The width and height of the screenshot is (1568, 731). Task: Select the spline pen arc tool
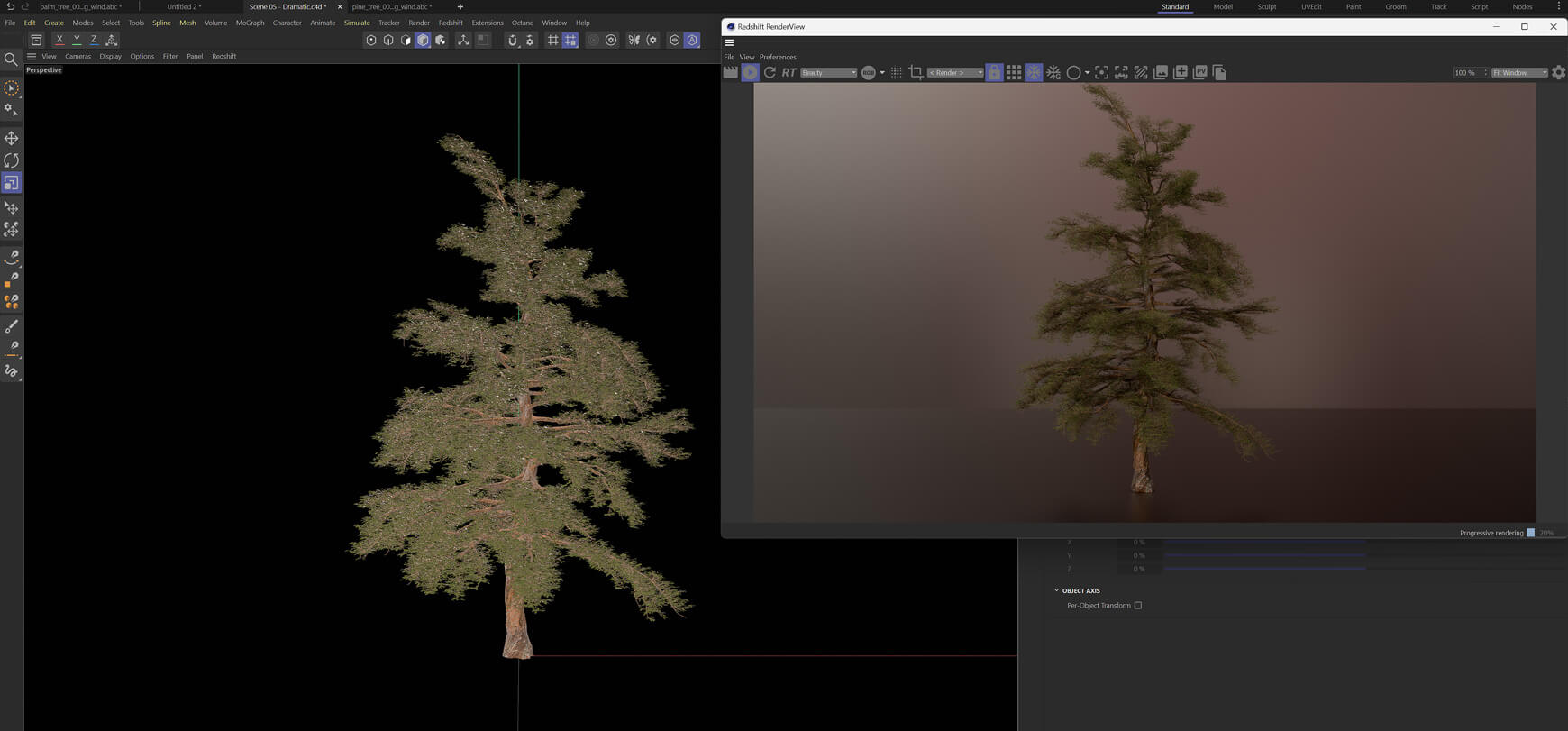pyautogui.click(x=11, y=257)
